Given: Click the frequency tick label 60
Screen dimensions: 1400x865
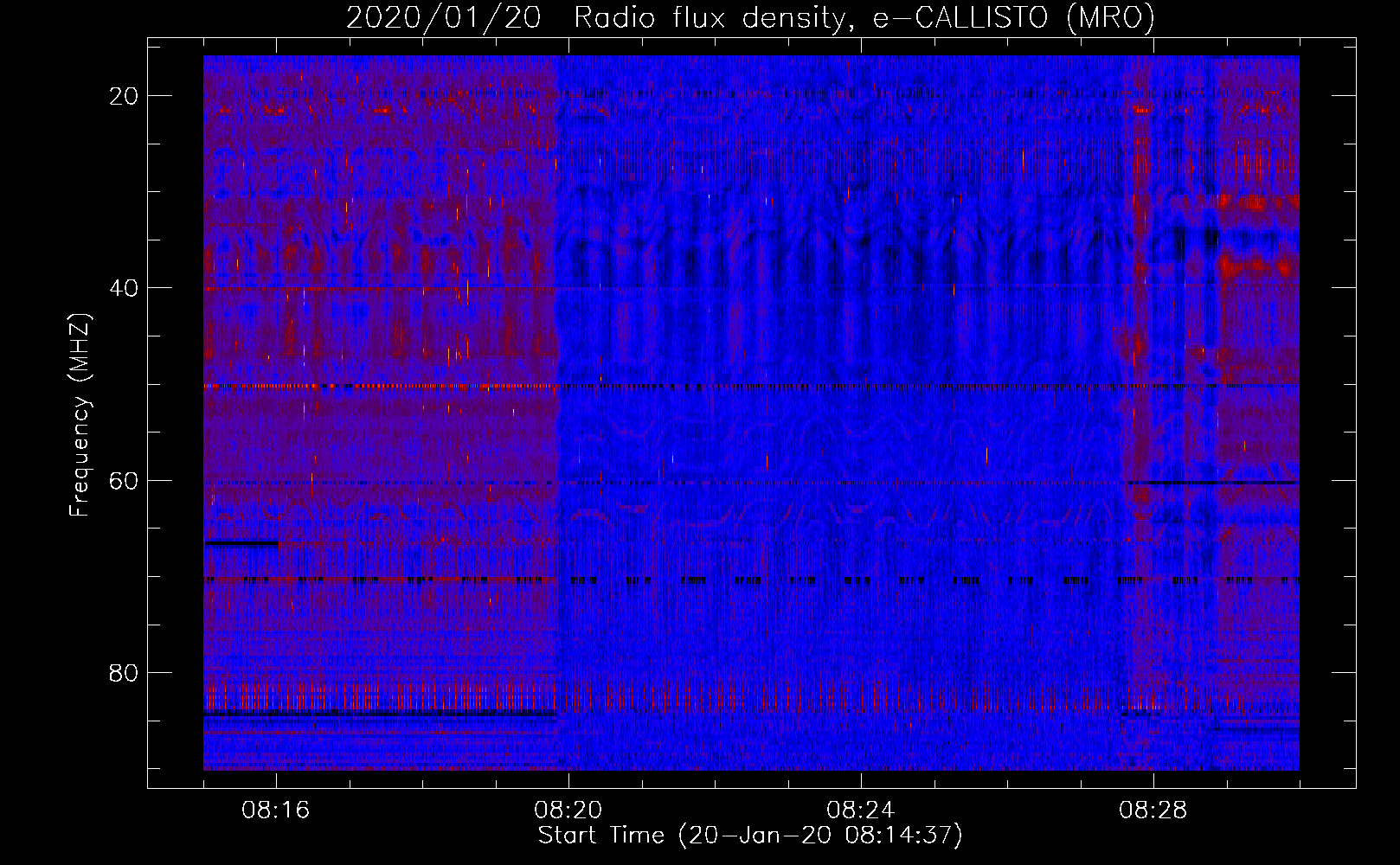Looking at the screenshot, I should [124, 480].
